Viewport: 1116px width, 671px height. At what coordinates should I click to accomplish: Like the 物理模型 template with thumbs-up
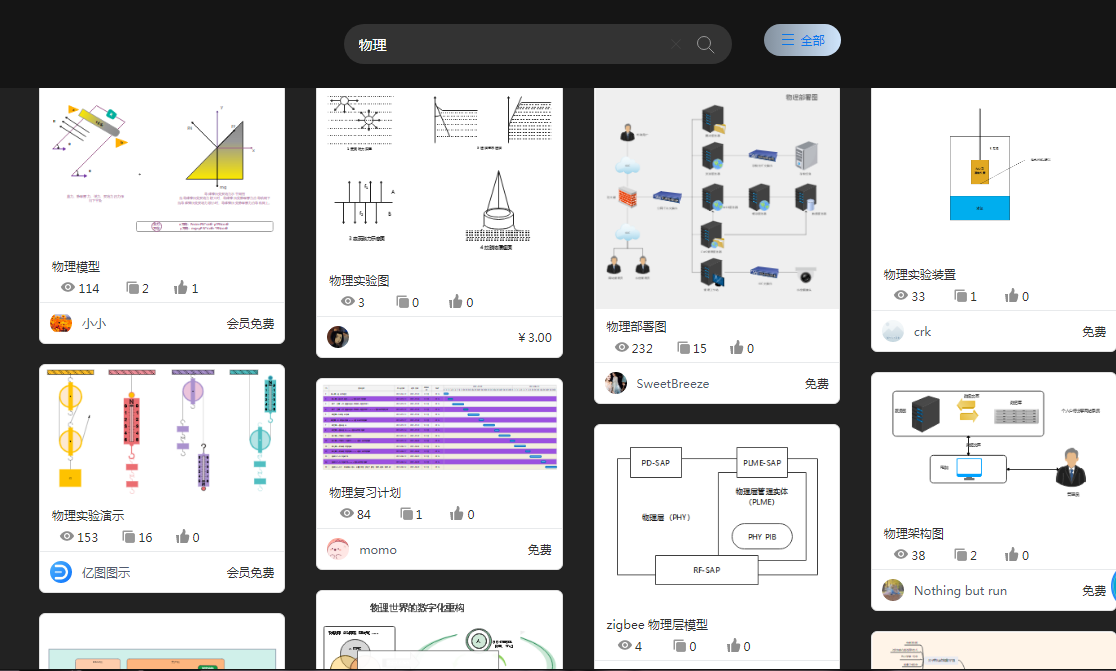pyautogui.click(x=181, y=287)
